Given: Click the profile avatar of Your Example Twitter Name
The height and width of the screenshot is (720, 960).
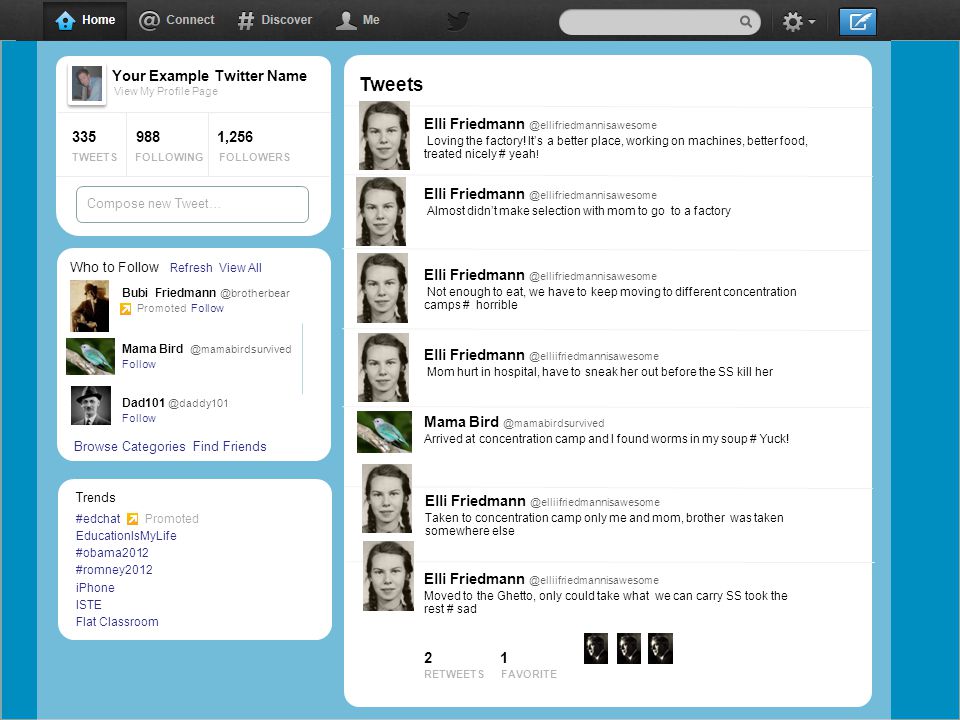Looking at the screenshot, I should click(x=87, y=84).
